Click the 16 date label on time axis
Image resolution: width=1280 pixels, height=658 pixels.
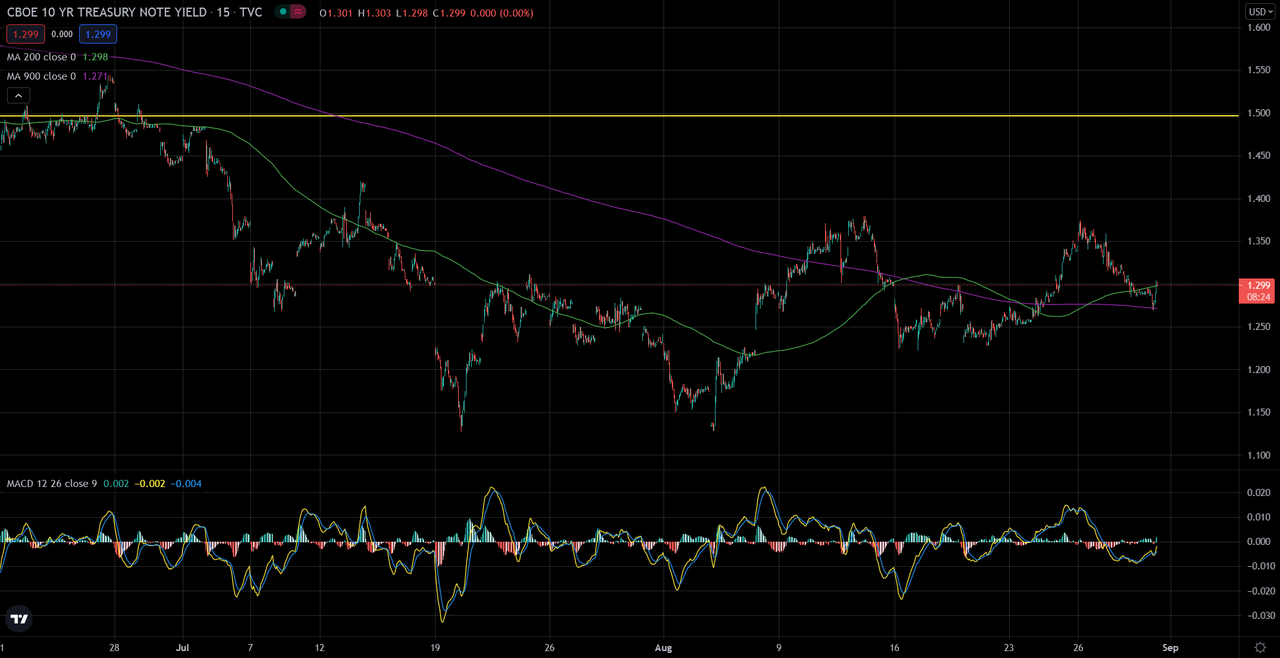pyautogui.click(x=895, y=647)
